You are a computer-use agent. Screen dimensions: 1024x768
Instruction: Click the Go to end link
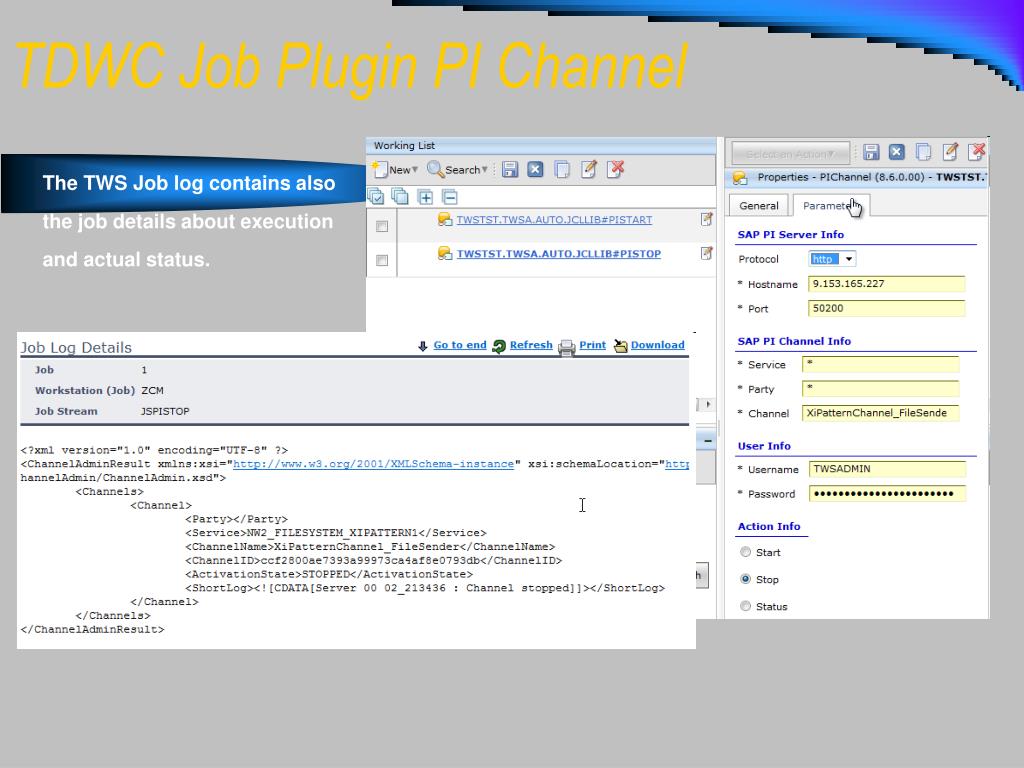[460, 345]
